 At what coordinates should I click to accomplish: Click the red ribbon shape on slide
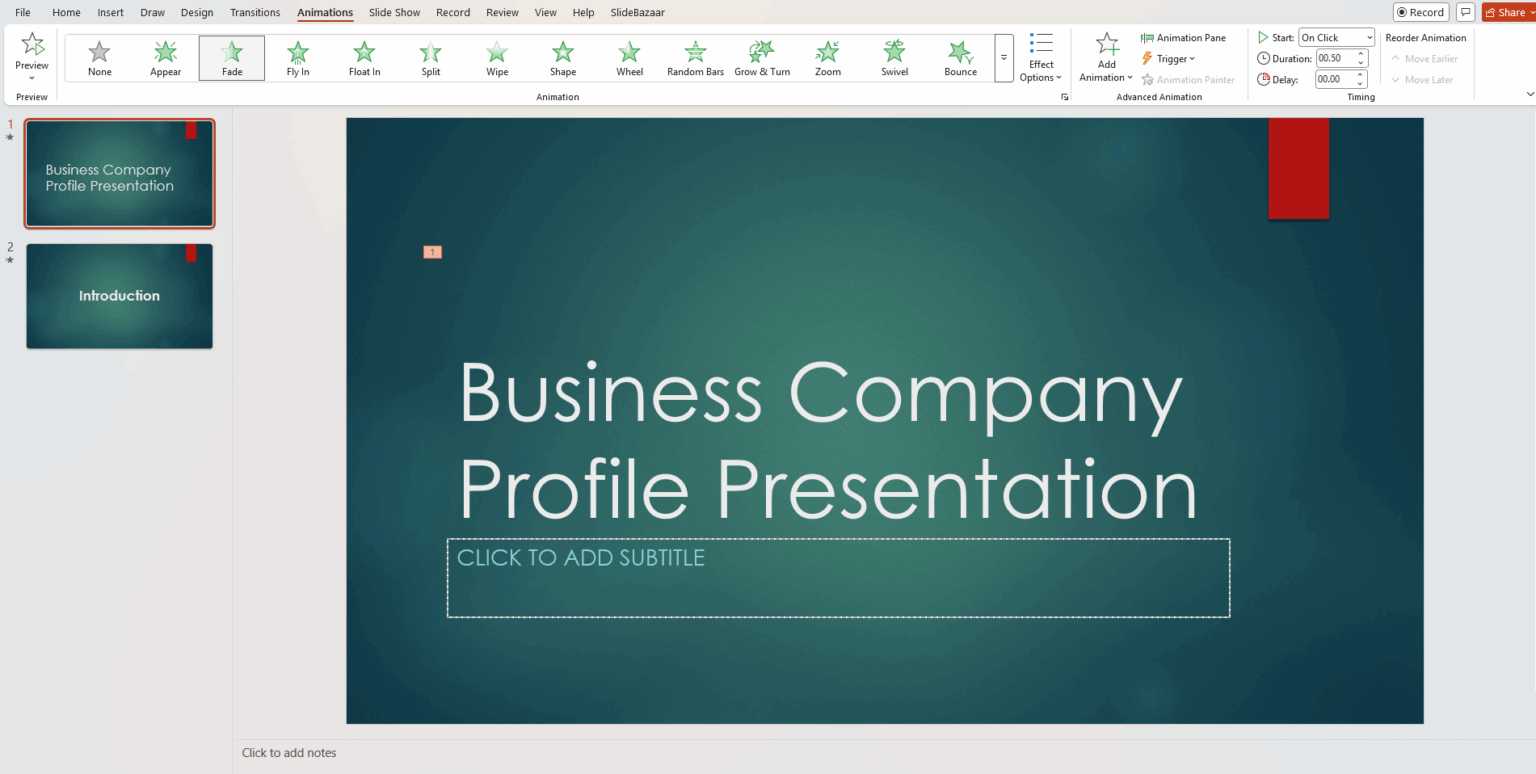(1298, 168)
